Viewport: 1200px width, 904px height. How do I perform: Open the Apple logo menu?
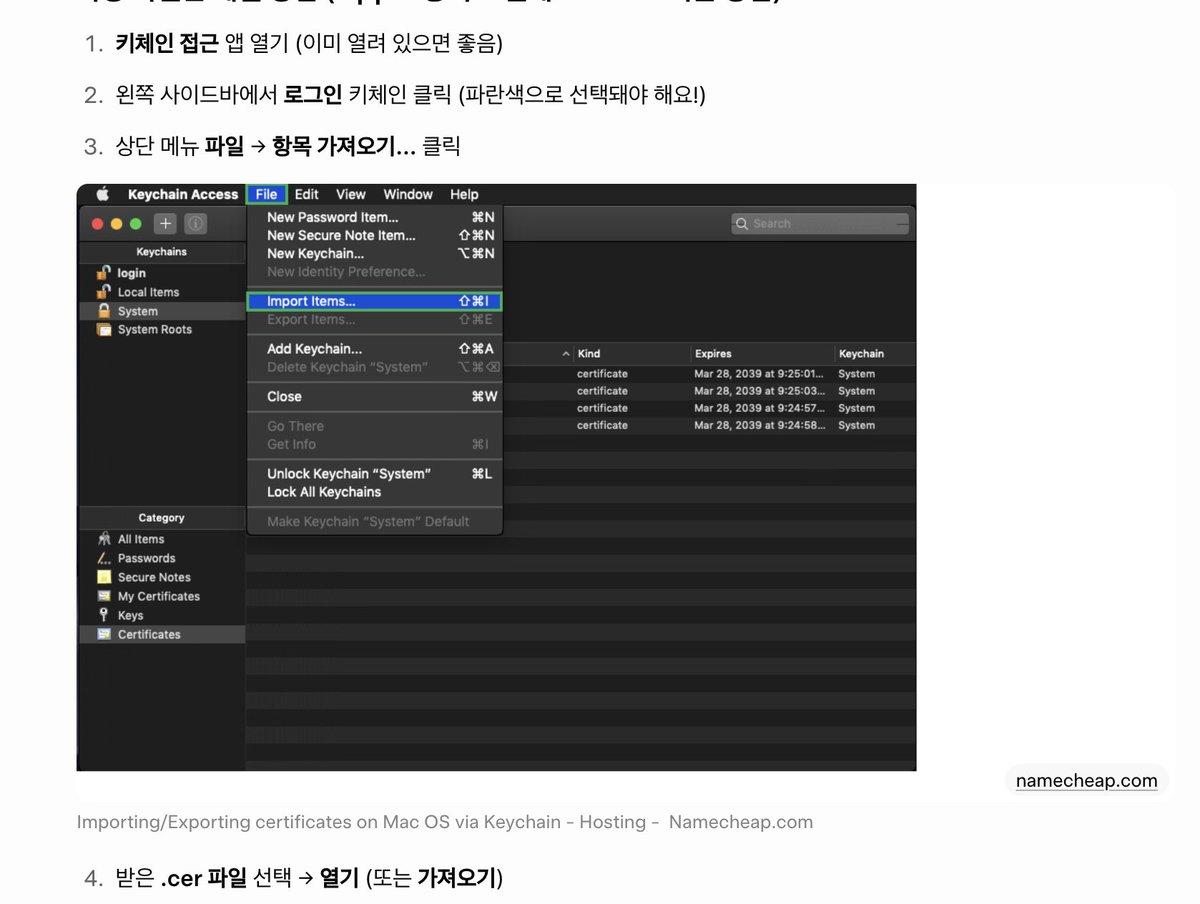coord(102,194)
